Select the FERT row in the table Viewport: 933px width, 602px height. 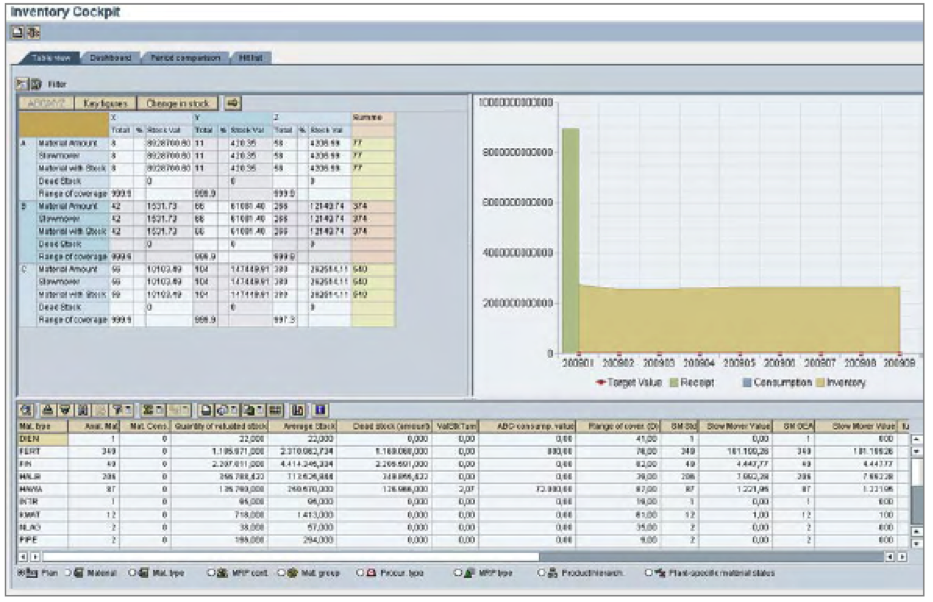pos(464,452)
